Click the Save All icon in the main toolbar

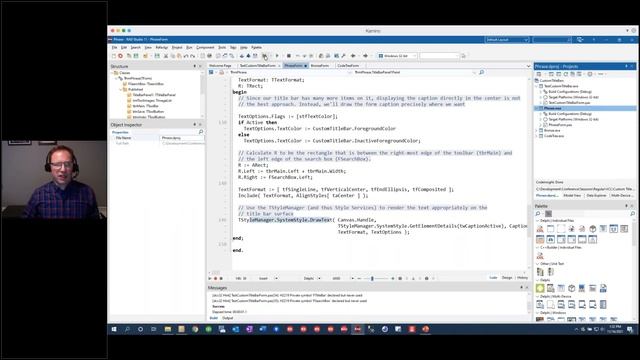(157, 56)
